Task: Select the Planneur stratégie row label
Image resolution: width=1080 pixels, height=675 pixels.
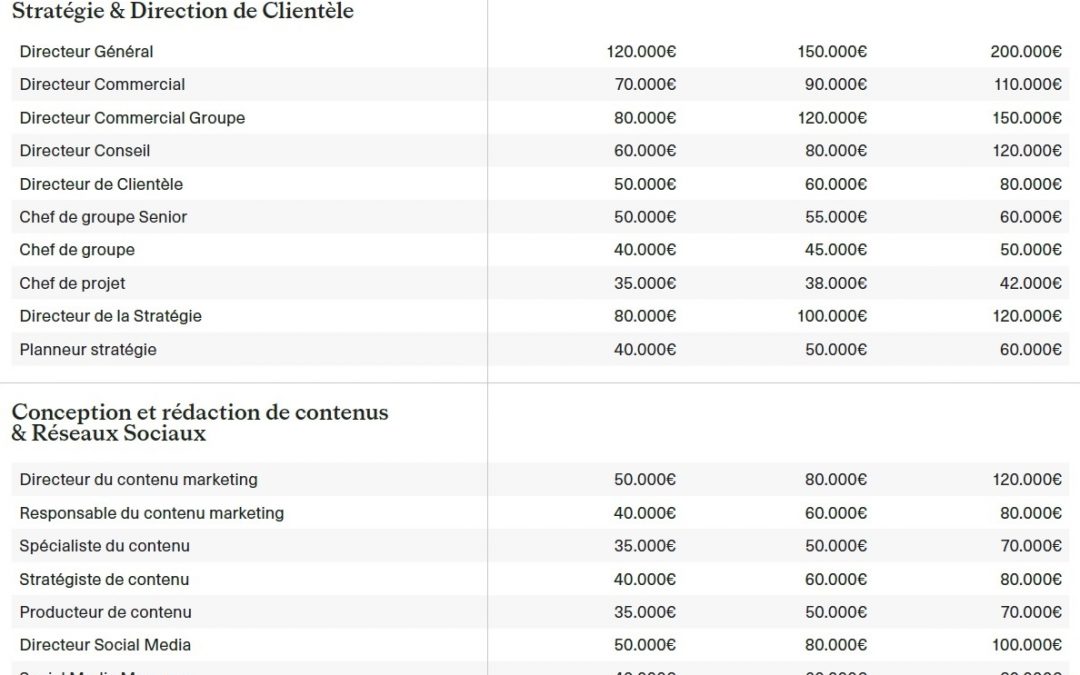Action: tap(88, 349)
